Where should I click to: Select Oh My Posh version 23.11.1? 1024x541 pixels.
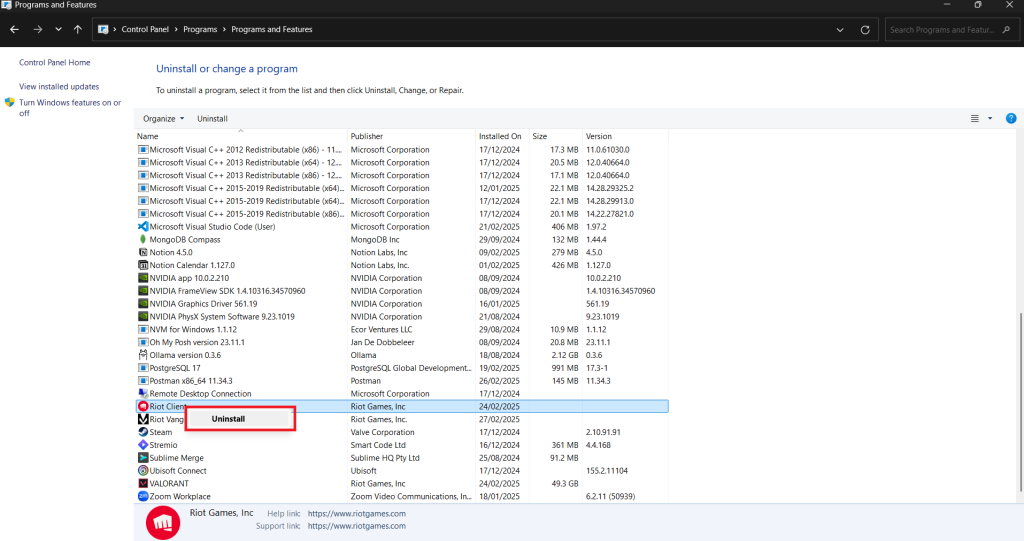pyautogui.click(x=197, y=342)
